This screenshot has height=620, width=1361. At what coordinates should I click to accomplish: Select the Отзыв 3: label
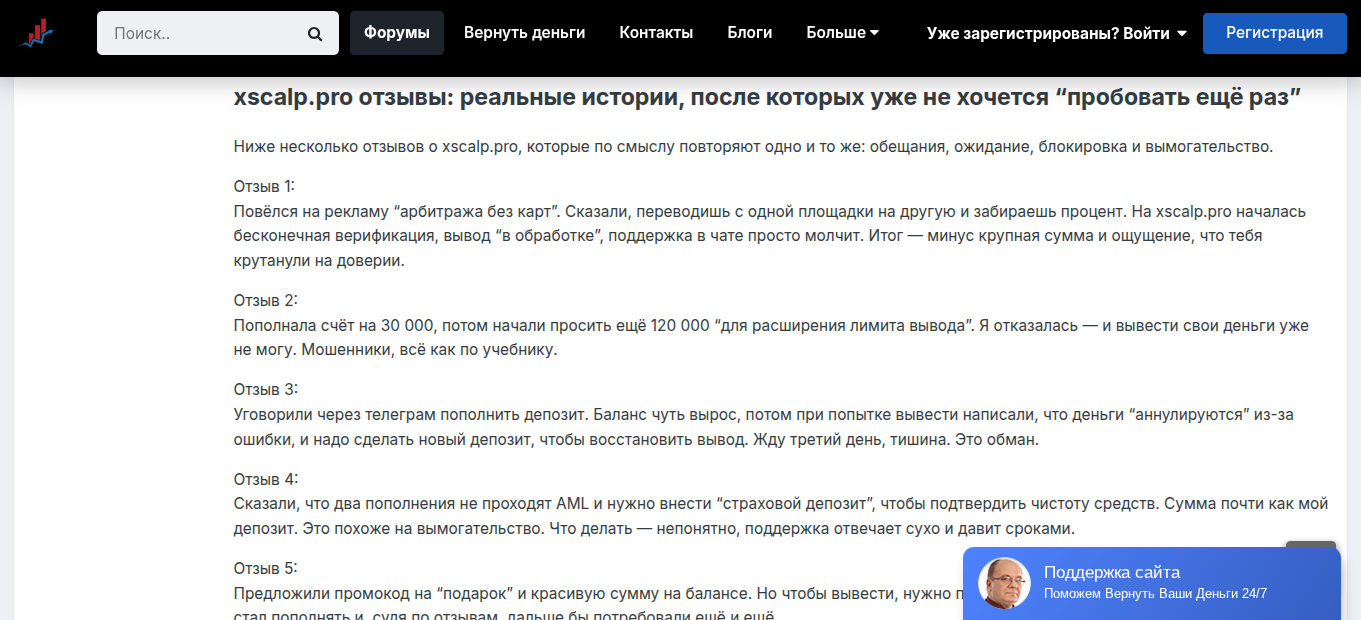(266, 389)
